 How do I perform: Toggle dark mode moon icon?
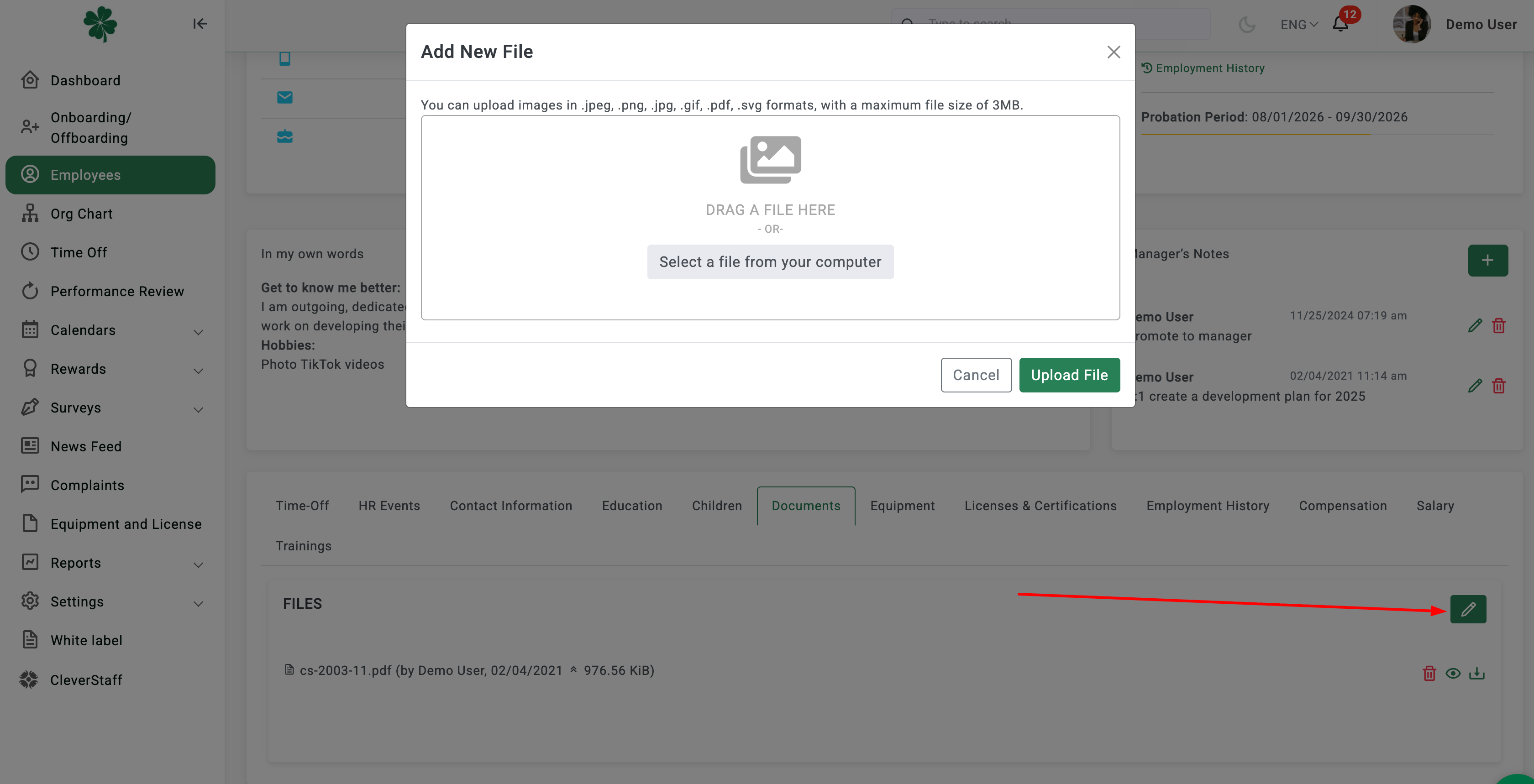1247,24
